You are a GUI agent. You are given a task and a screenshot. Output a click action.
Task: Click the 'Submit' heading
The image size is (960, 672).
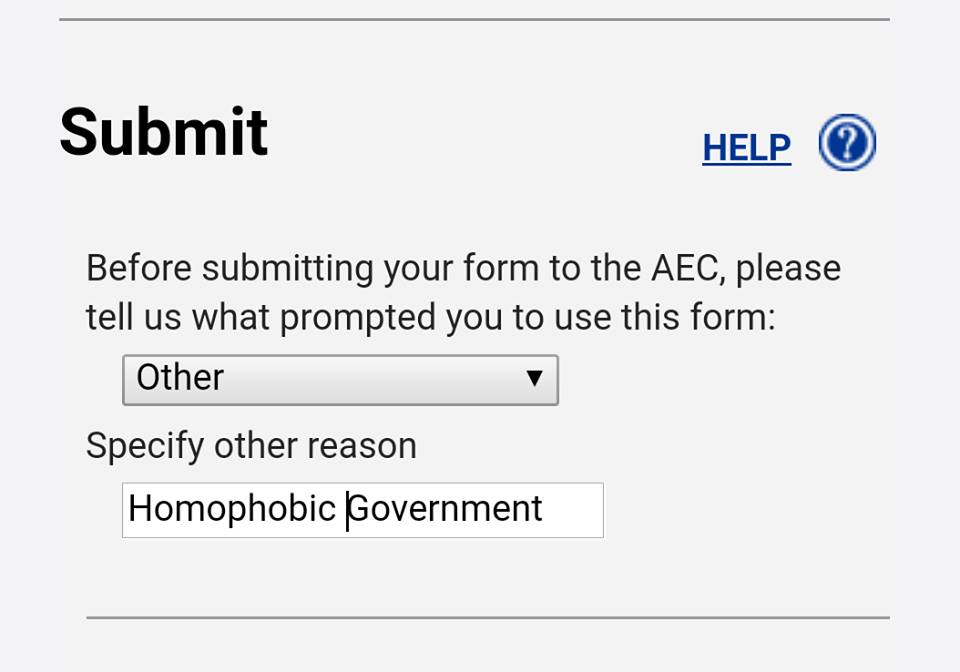coord(164,132)
